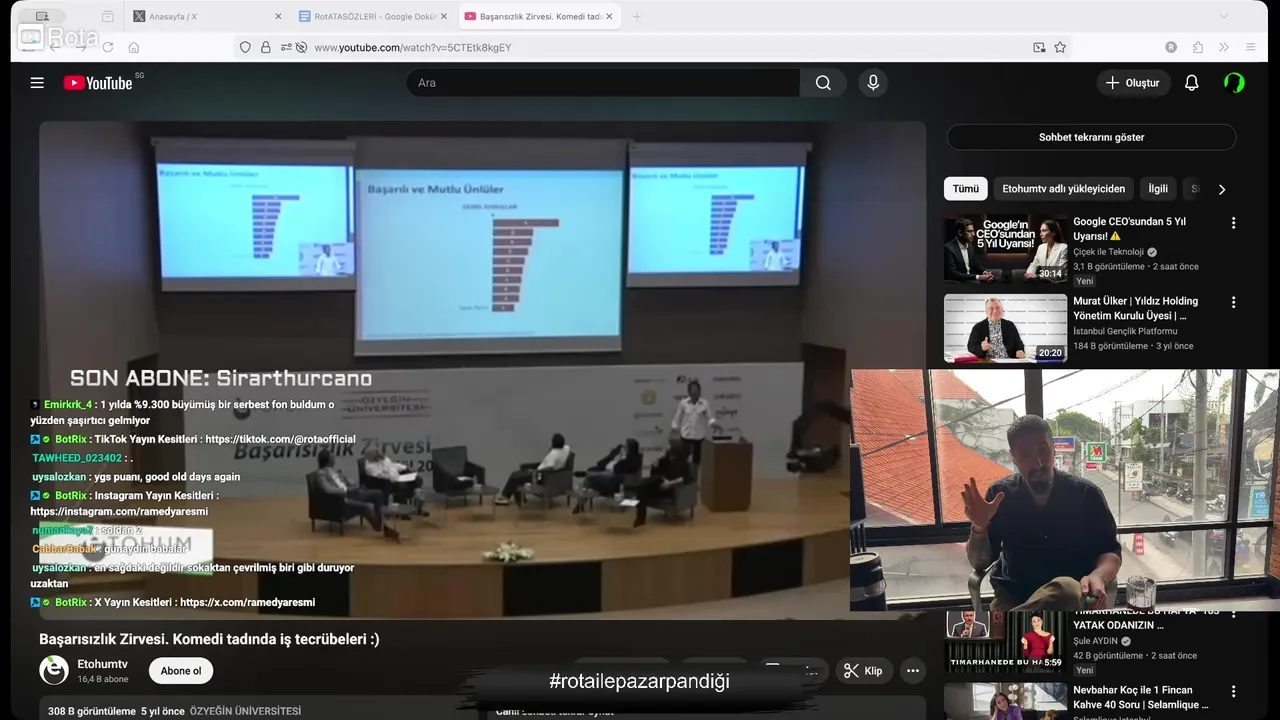Screen dimensions: 1280x720
Task: Click Sohbet tekrarını göster button
Action: point(1091,137)
